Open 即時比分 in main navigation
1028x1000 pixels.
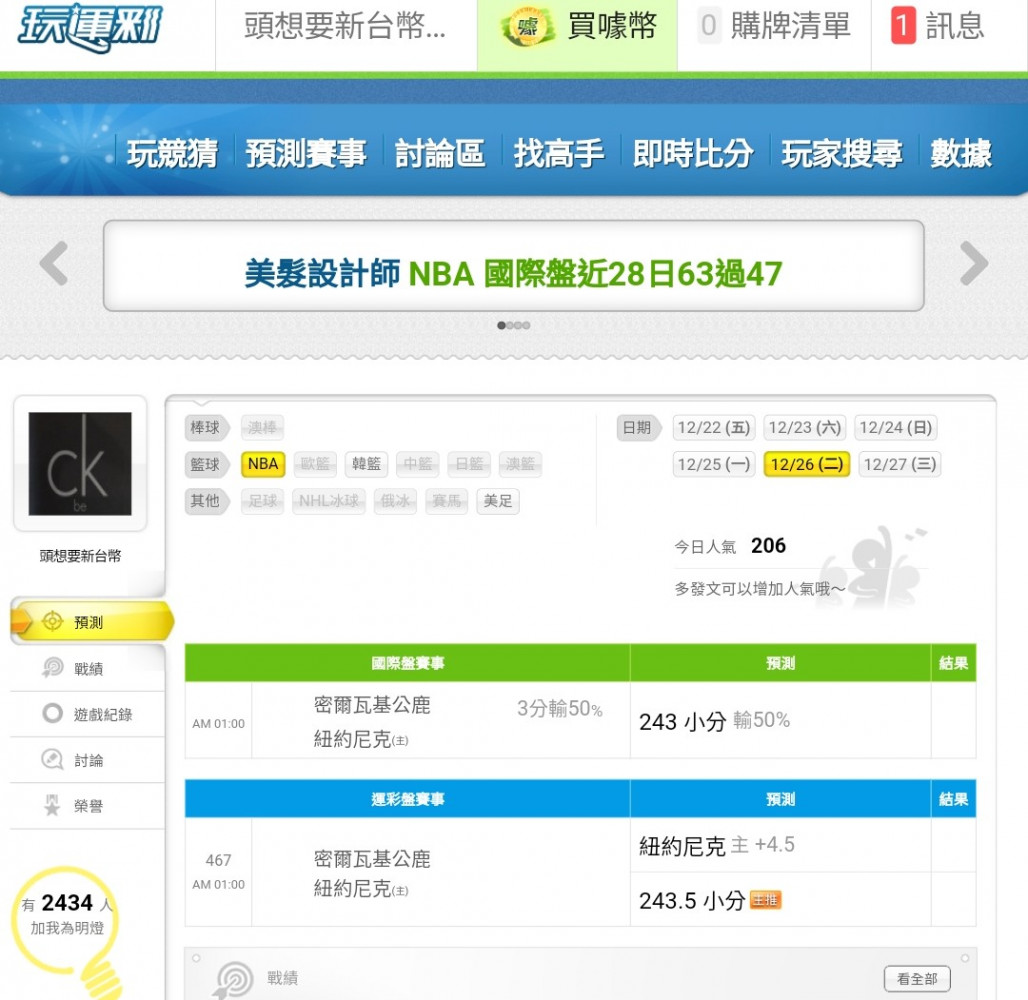(693, 154)
